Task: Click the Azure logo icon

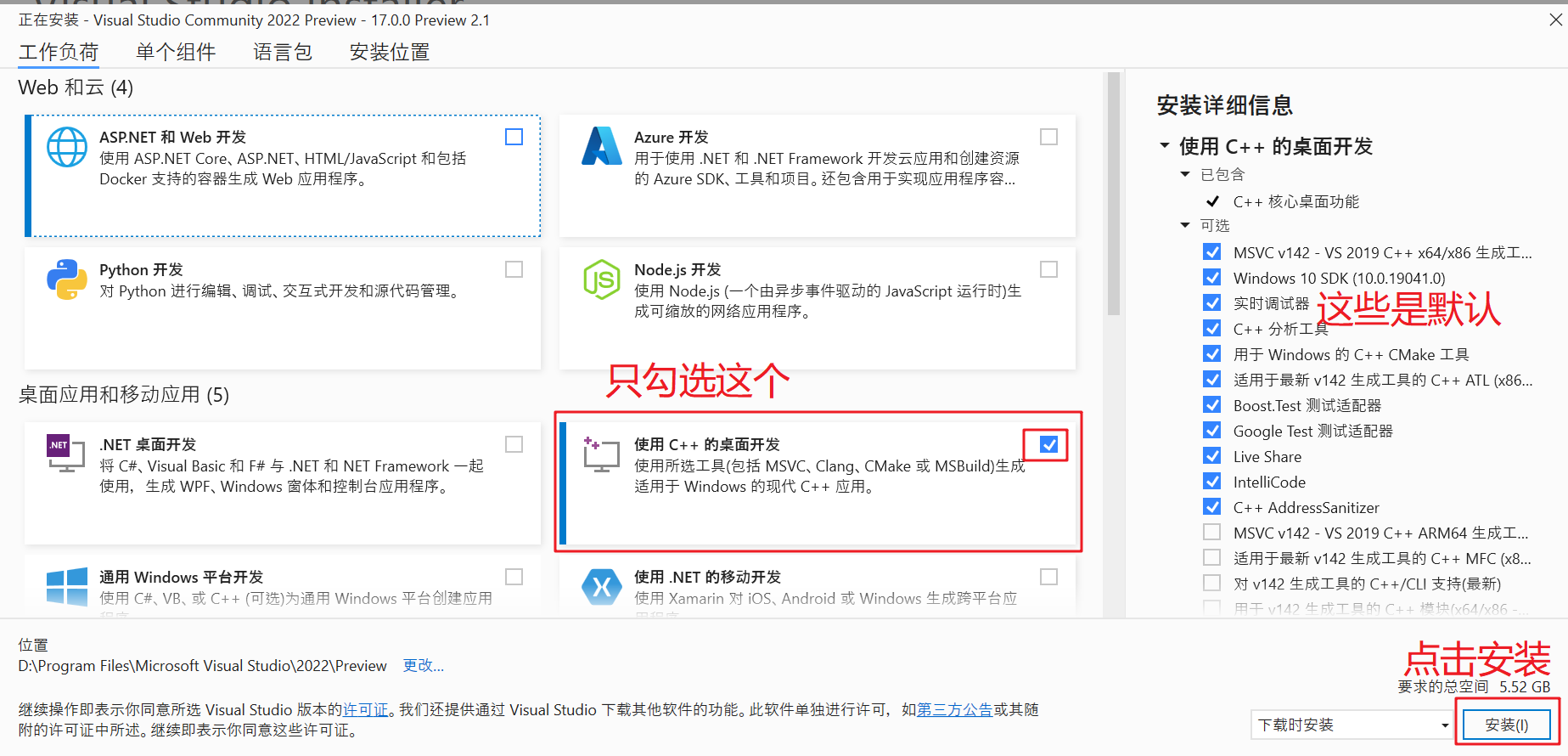Action: click(x=601, y=146)
